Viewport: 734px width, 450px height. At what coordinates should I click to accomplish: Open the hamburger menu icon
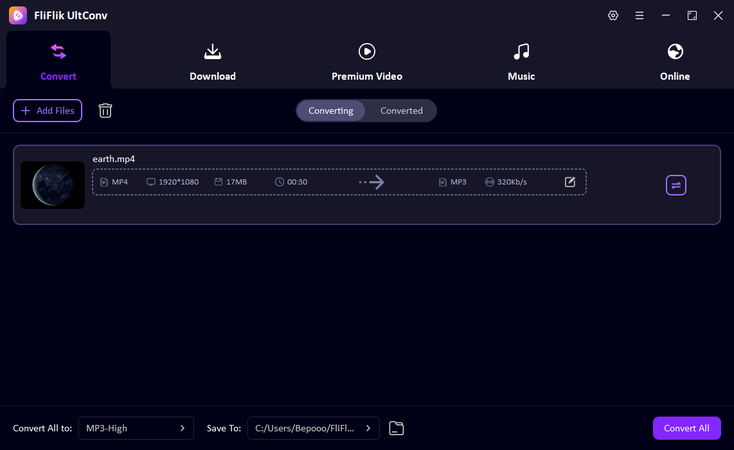(x=639, y=15)
